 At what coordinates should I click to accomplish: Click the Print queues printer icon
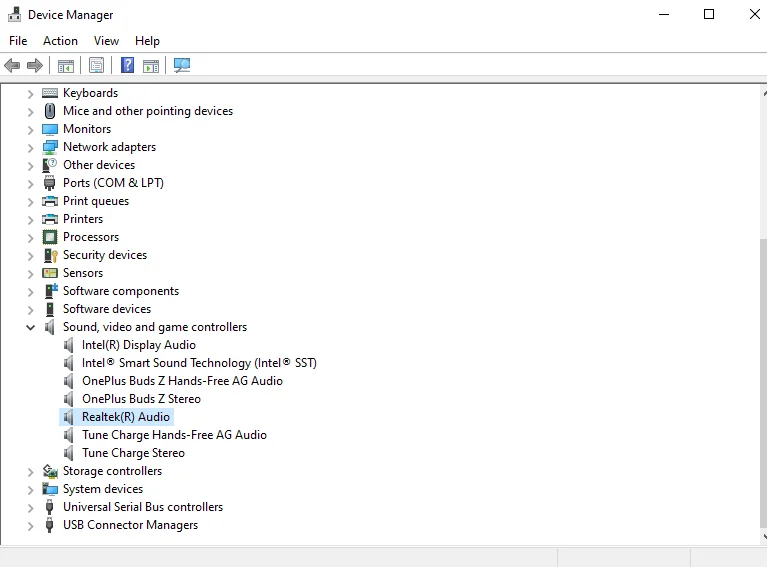pos(50,201)
